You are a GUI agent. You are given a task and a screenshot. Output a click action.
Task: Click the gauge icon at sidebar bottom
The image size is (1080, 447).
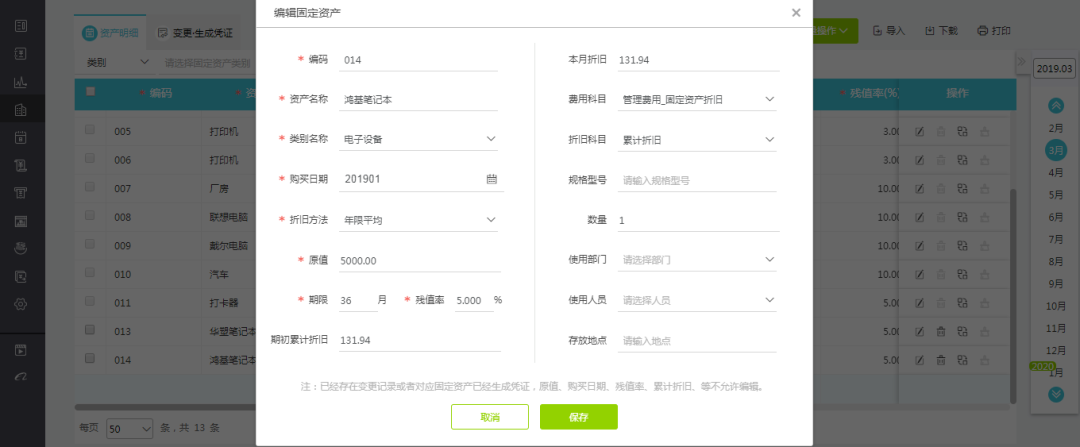coord(21,377)
